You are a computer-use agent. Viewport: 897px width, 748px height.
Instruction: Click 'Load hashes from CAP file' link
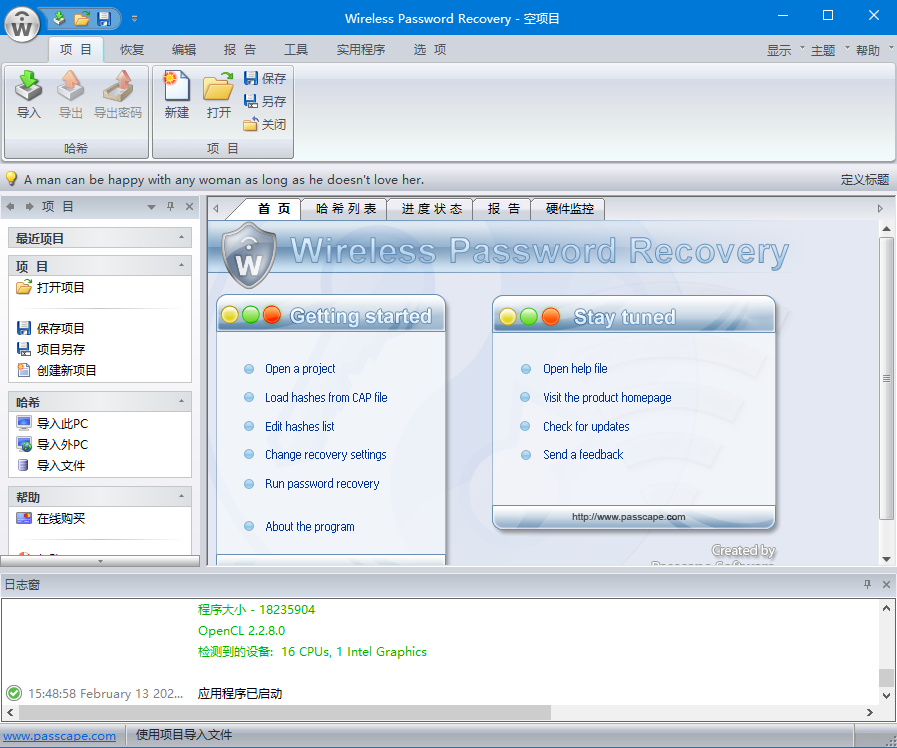click(326, 397)
